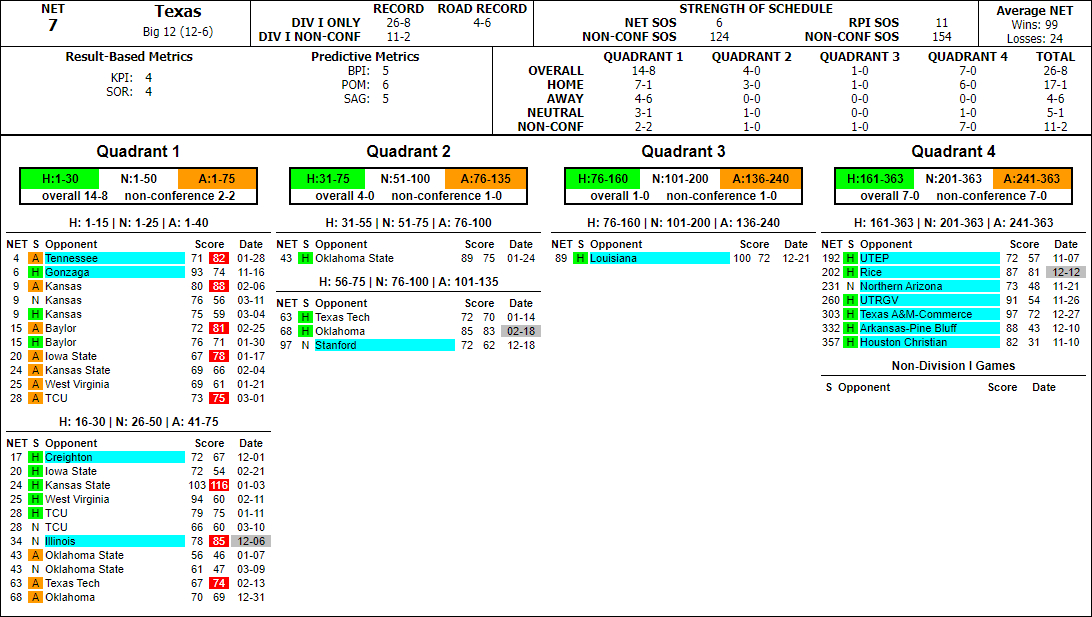Select the Gonzaga opponent entry
This screenshot has height=617, width=1092.
114,272
